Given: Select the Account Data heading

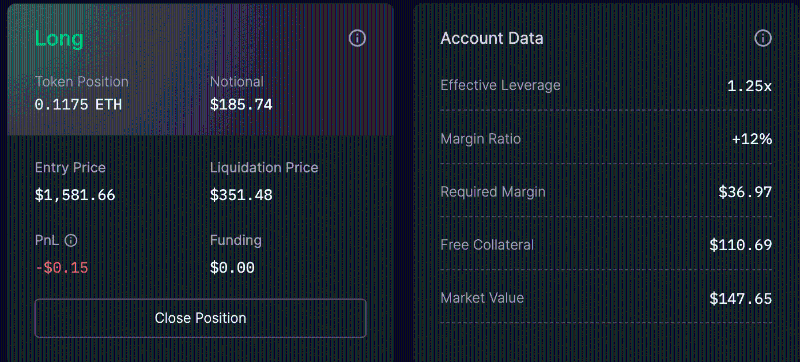Looking at the screenshot, I should tap(492, 38).
